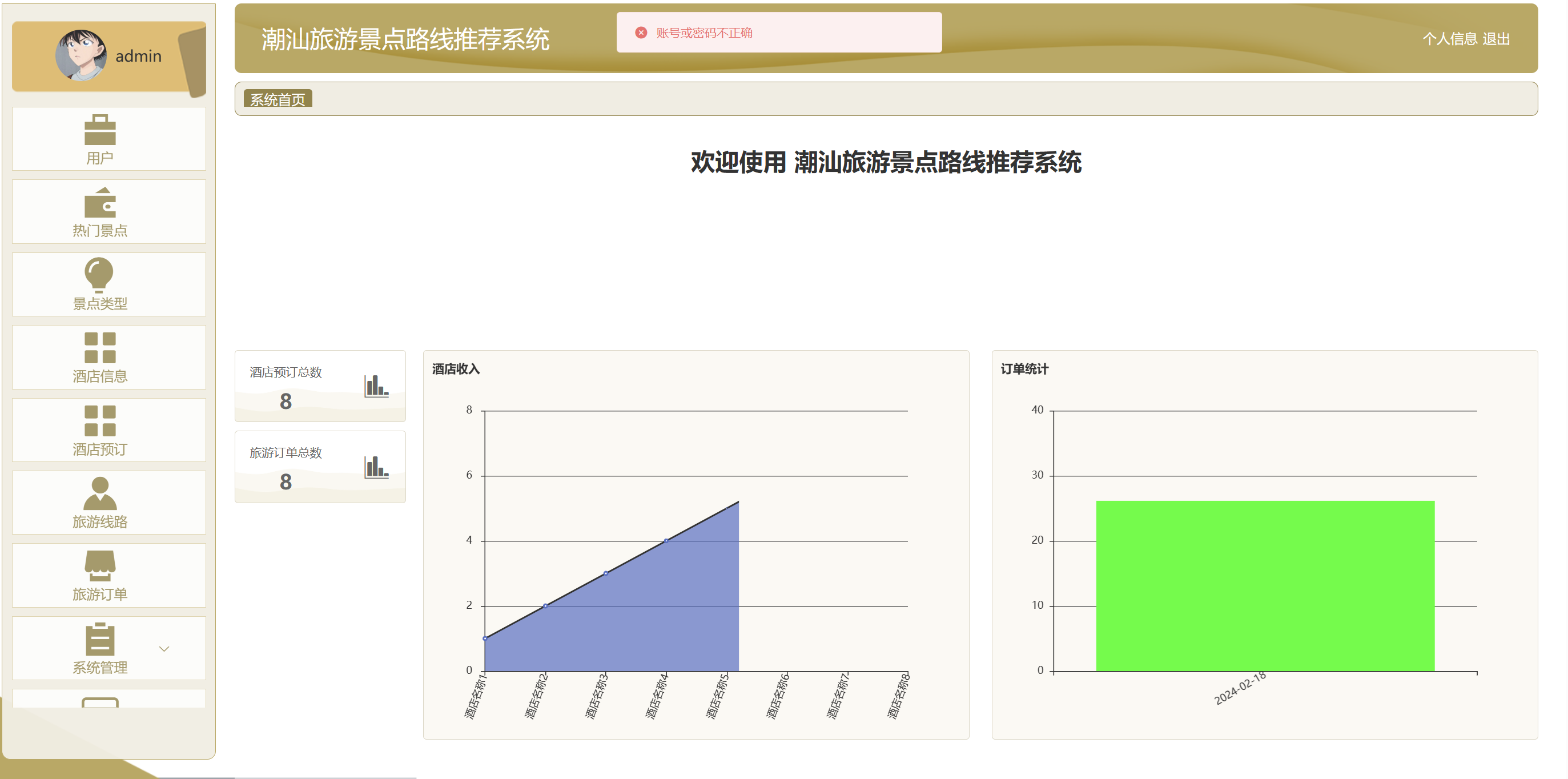Click the 酒店名称8 axis label

tap(898, 696)
